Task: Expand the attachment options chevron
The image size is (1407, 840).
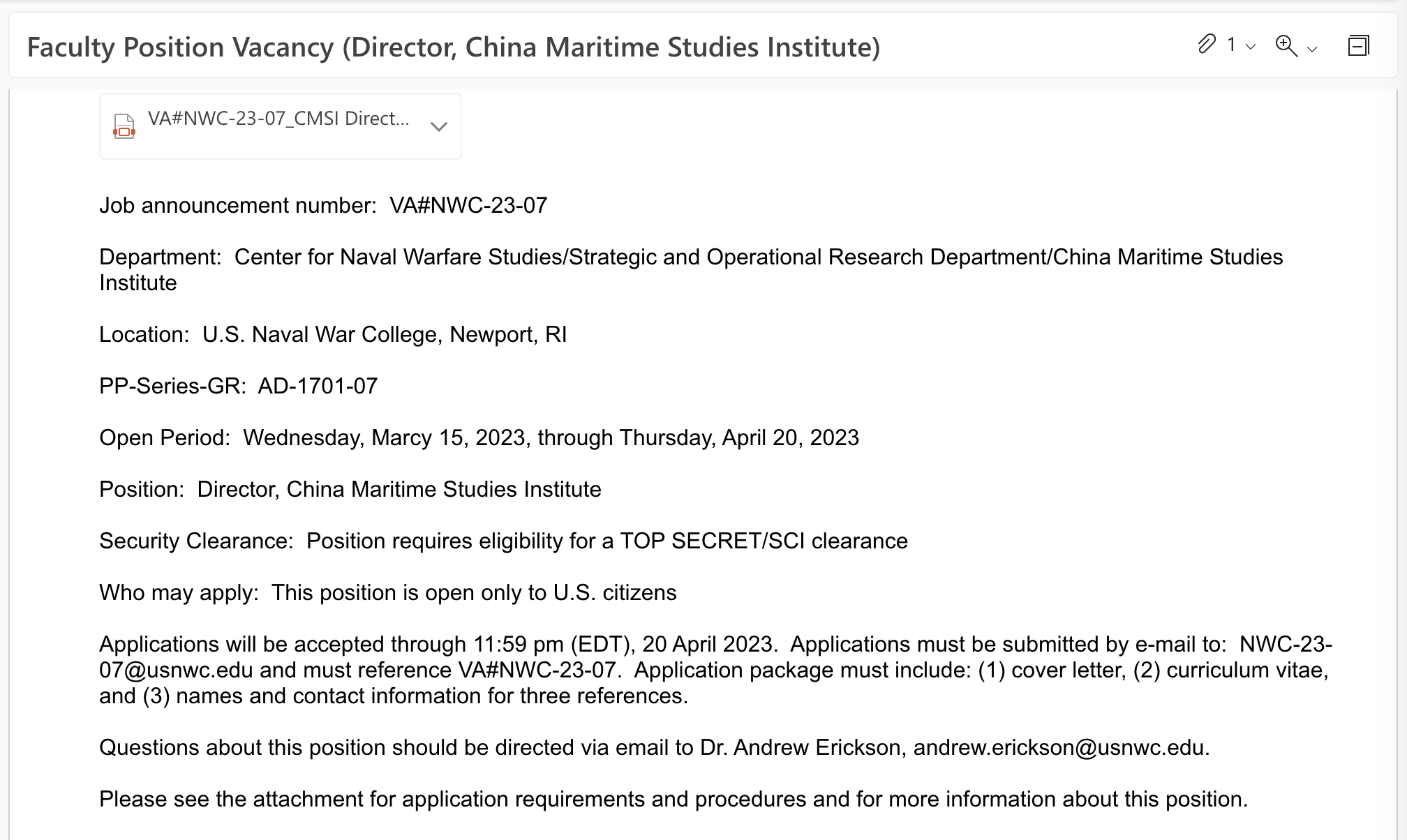Action: pos(439,127)
